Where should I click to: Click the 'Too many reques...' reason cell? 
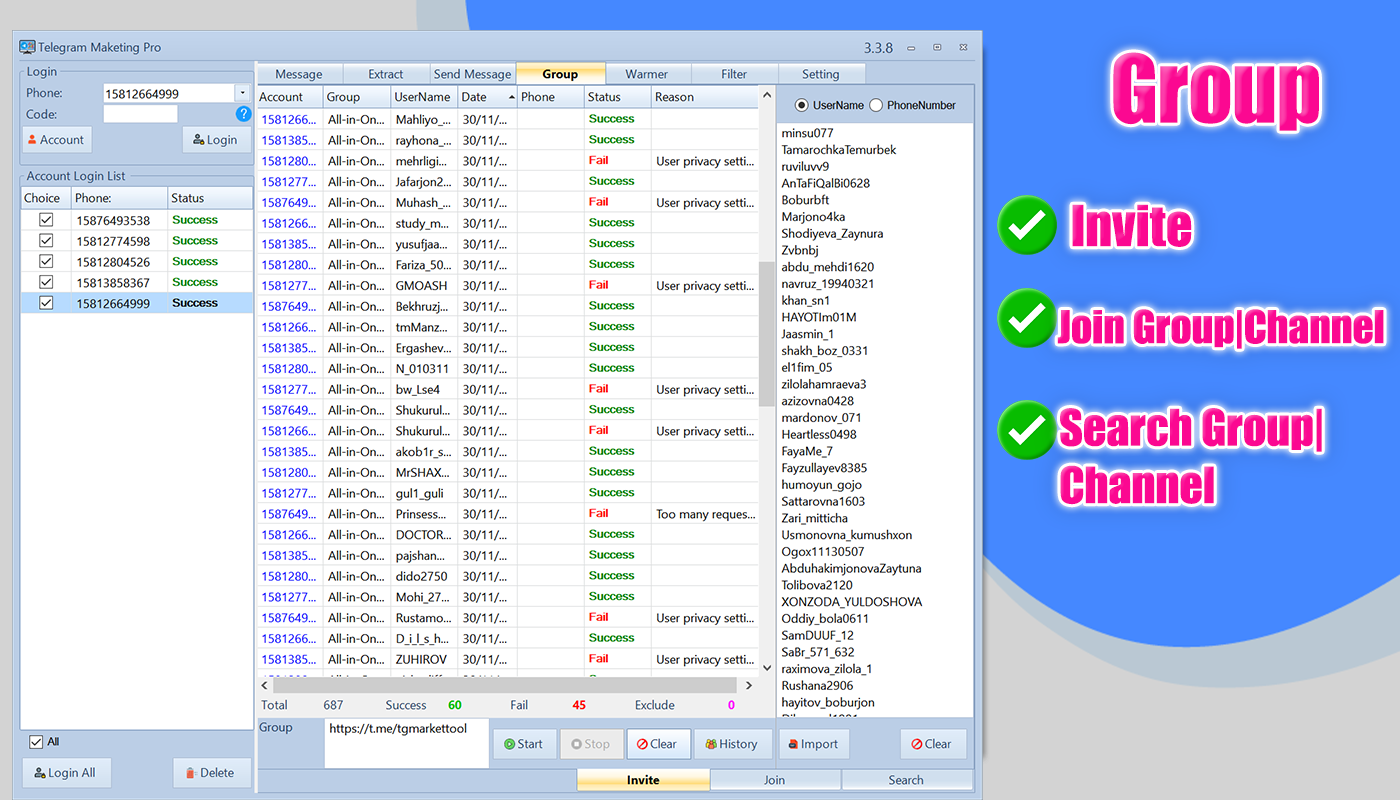705,514
